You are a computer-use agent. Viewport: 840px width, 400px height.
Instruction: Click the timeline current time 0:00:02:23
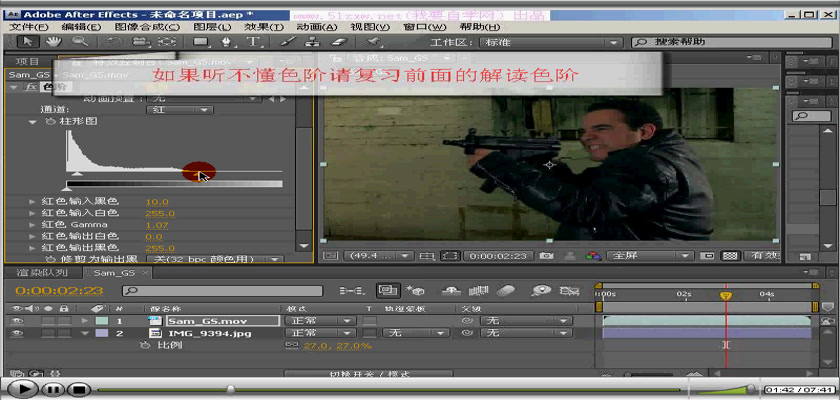click(x=59, y=291)
